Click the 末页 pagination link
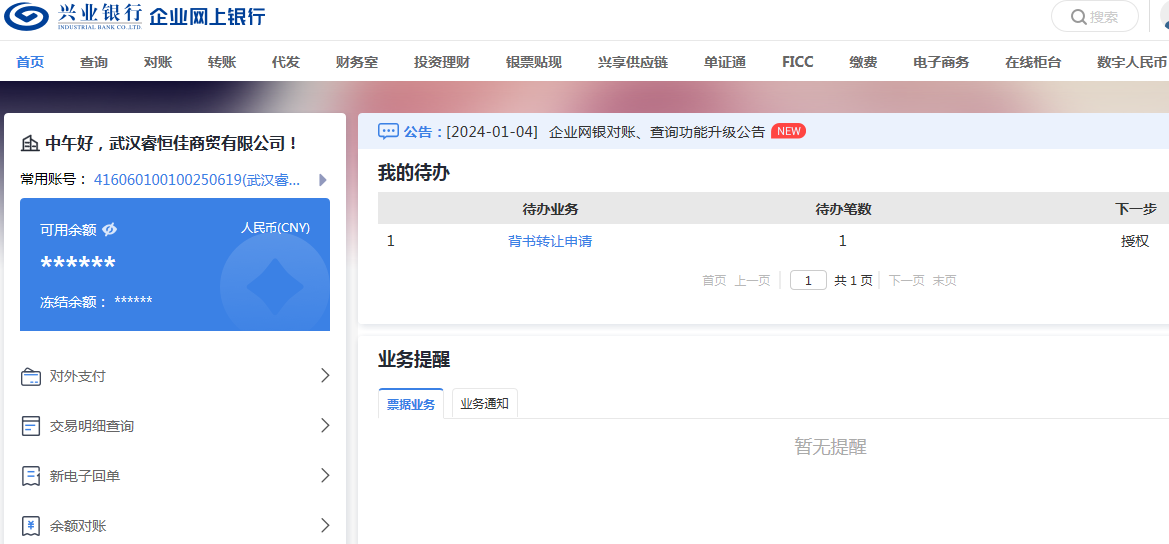Viewport: 1169px width, 544px height. (x=945, y=281)
